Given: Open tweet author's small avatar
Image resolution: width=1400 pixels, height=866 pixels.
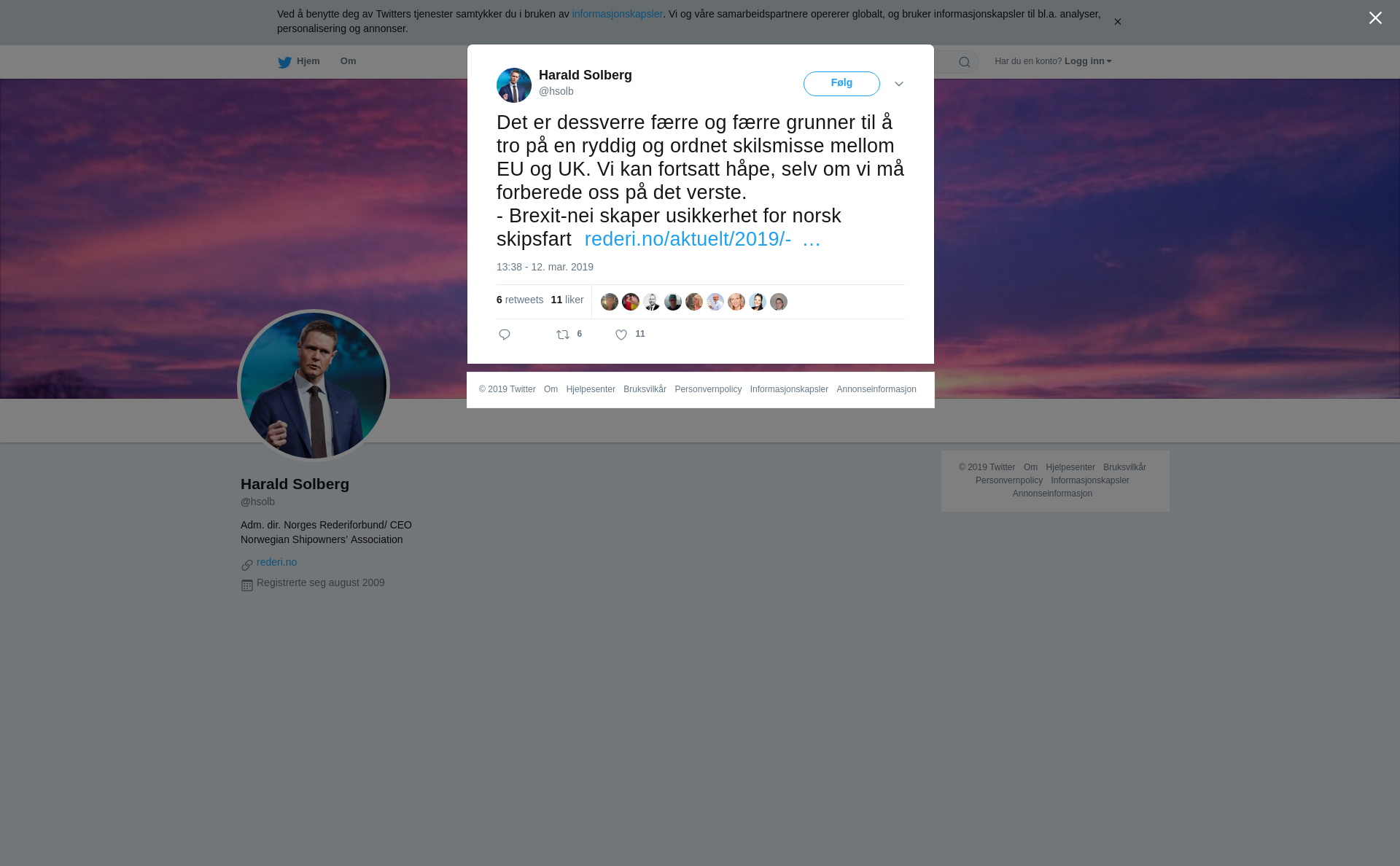Looking at the screenshot, I should pos(514,85).
